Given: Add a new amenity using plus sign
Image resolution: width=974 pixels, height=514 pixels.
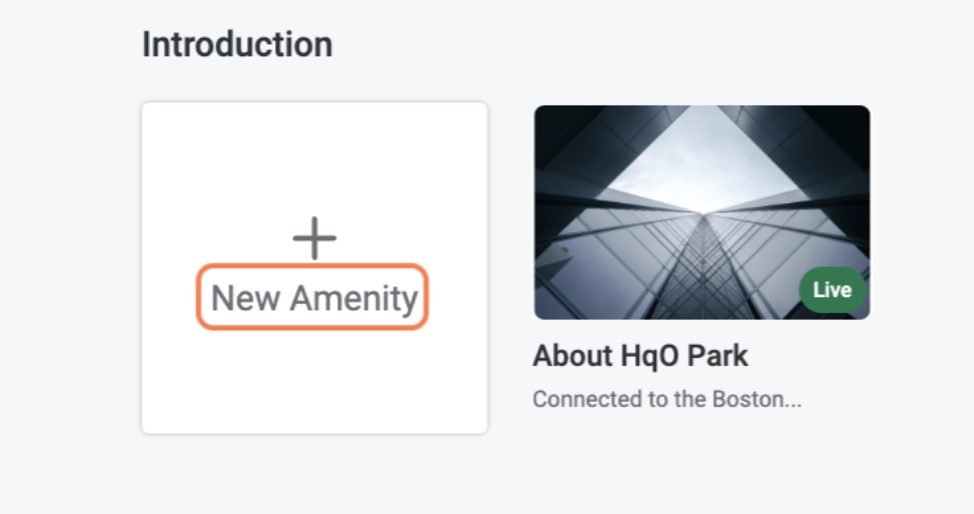Looking at the screenshot, I should [x=314, y=239].
